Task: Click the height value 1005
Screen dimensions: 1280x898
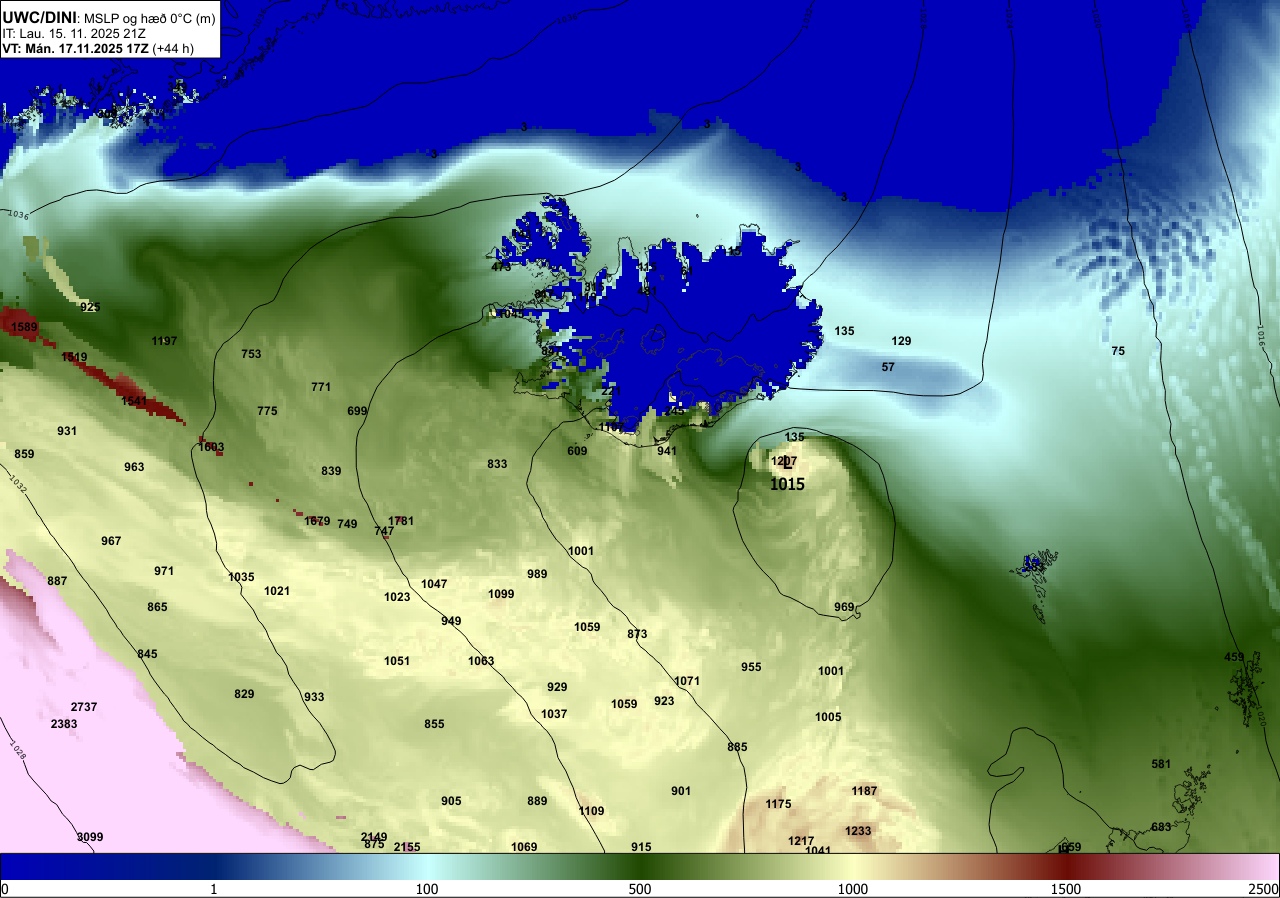Action: [828, 717]
